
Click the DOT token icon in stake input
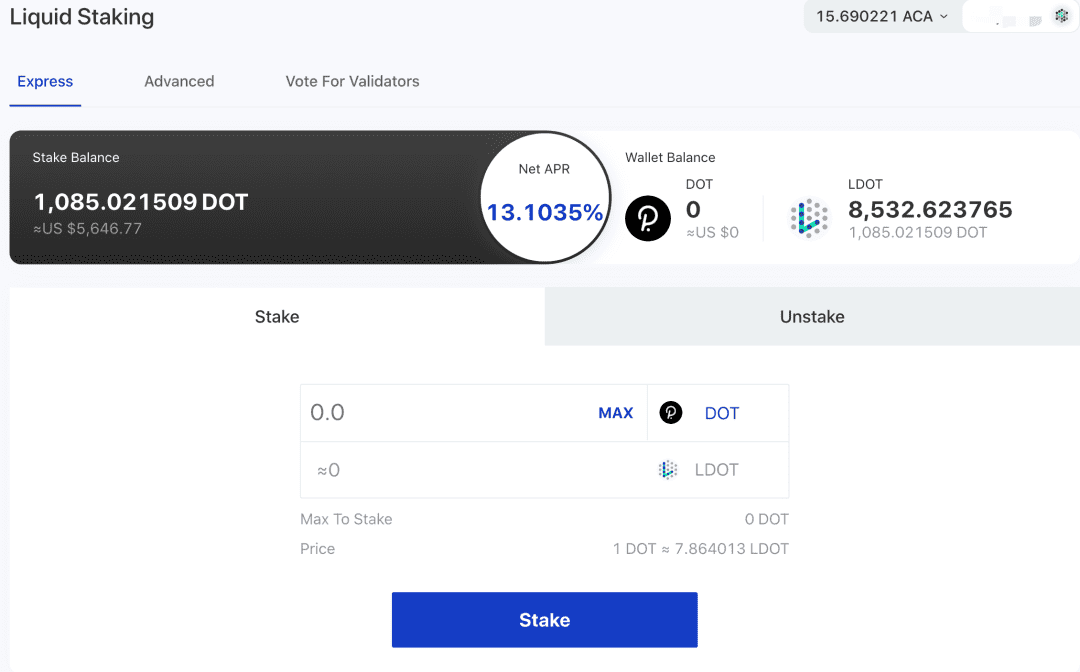[x=671, y=412]
